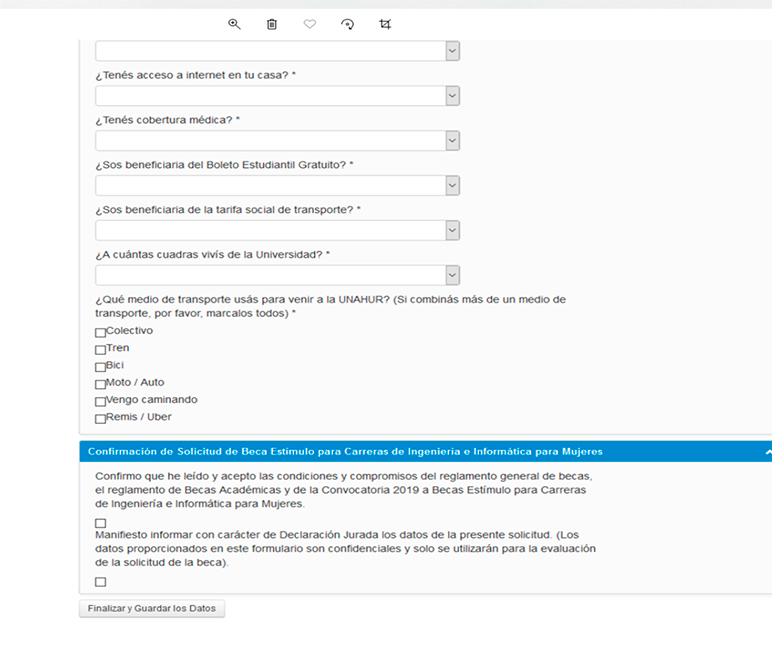Click the rotate icon in the toolbar

coord(348,24)
